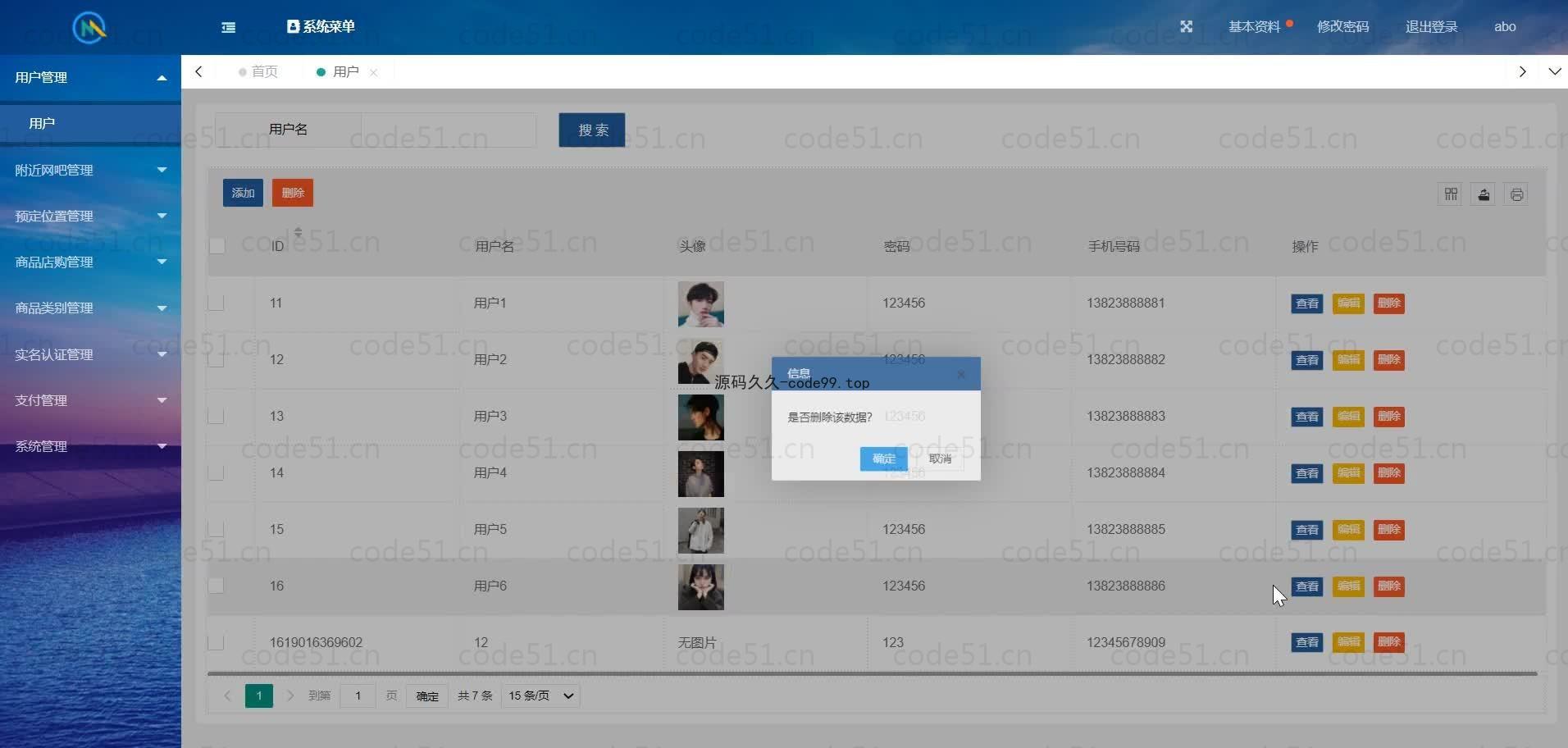The width and height of the screenshot is (1568, 748).
Task: Close the 用户 tab
Action: tap(374, 72)
